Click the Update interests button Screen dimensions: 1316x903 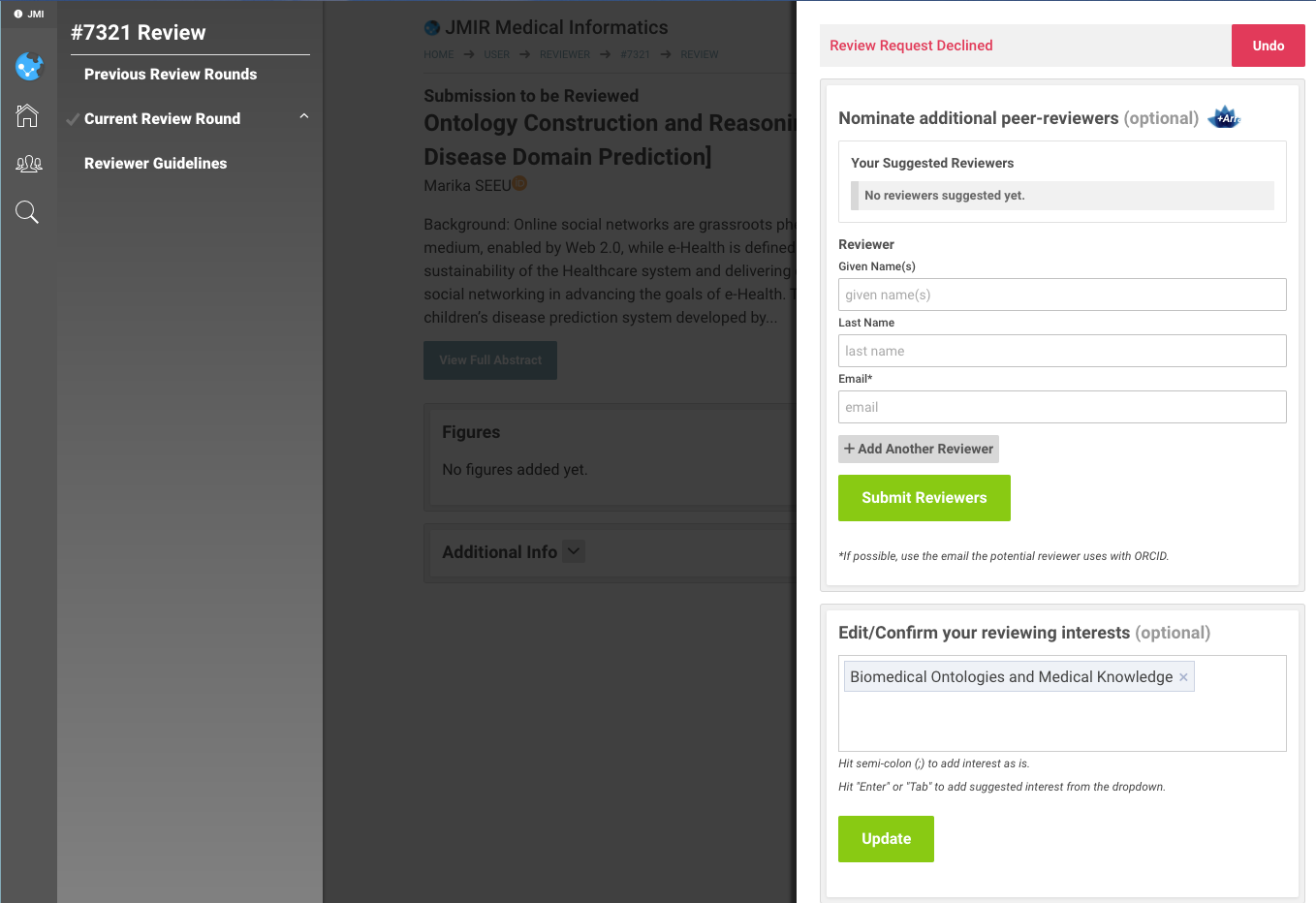click(886, 839)
